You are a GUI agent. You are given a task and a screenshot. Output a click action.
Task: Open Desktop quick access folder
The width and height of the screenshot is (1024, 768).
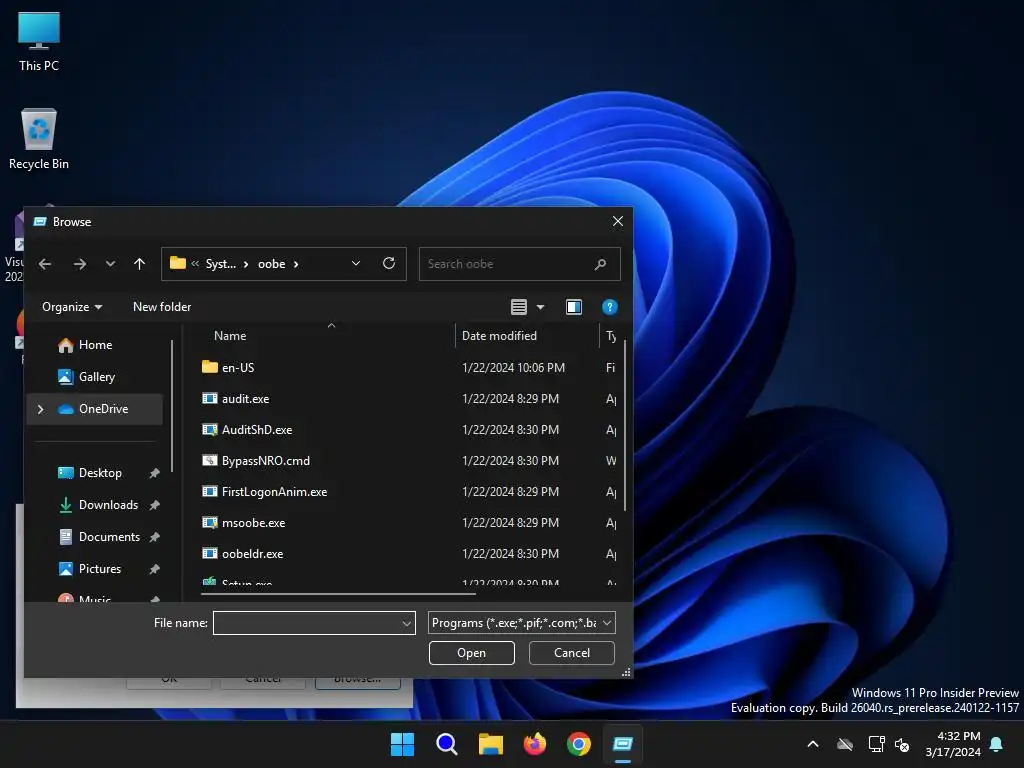click(x=99, y=473)
